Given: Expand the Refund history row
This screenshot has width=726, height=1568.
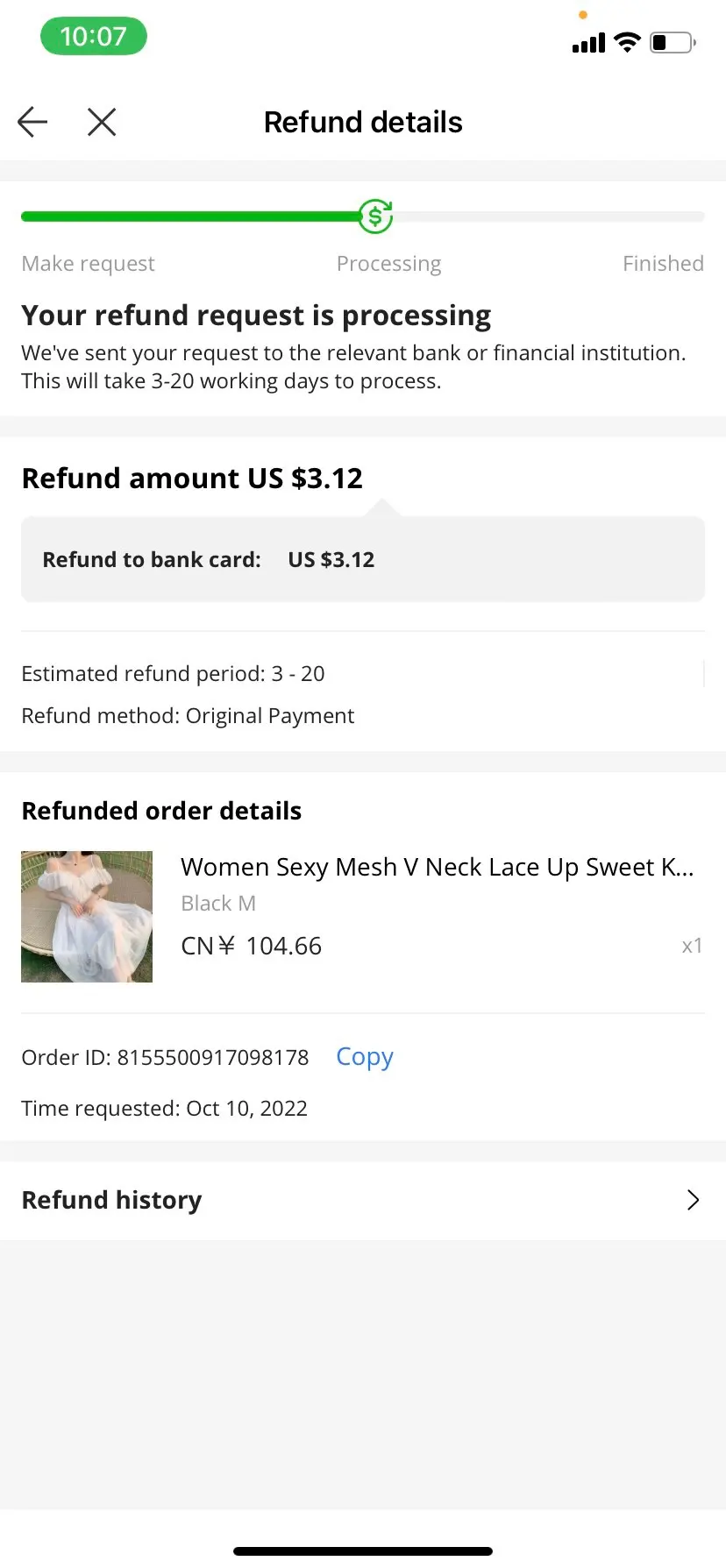Looking at the screenshot, I should click(x=363, y=1200).
